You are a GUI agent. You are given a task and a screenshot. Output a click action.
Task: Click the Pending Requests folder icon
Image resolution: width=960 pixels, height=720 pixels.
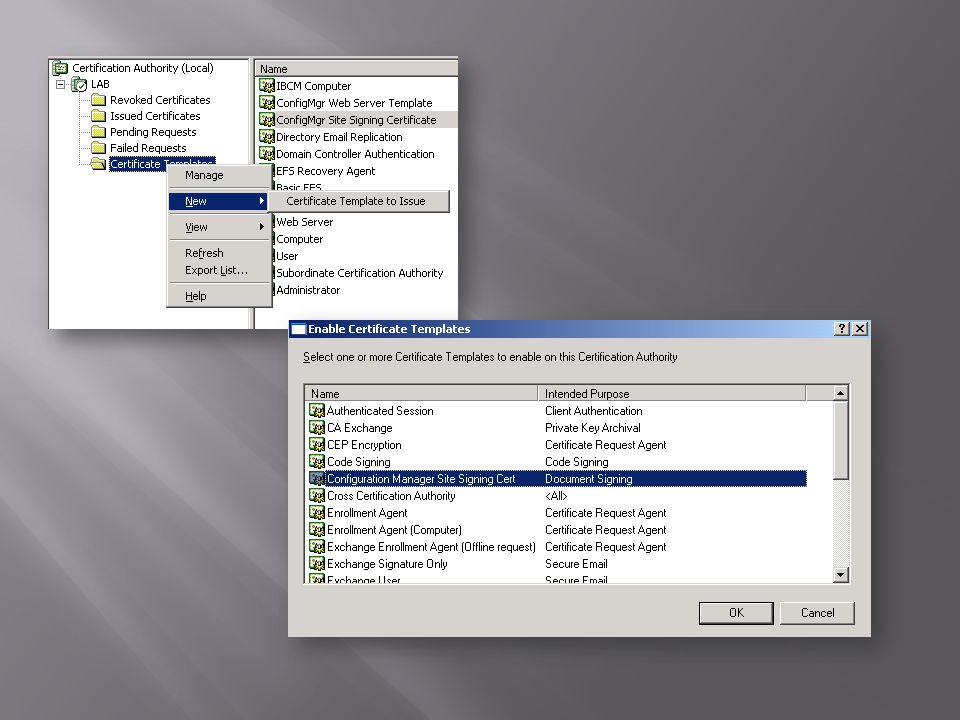point(99,132)
